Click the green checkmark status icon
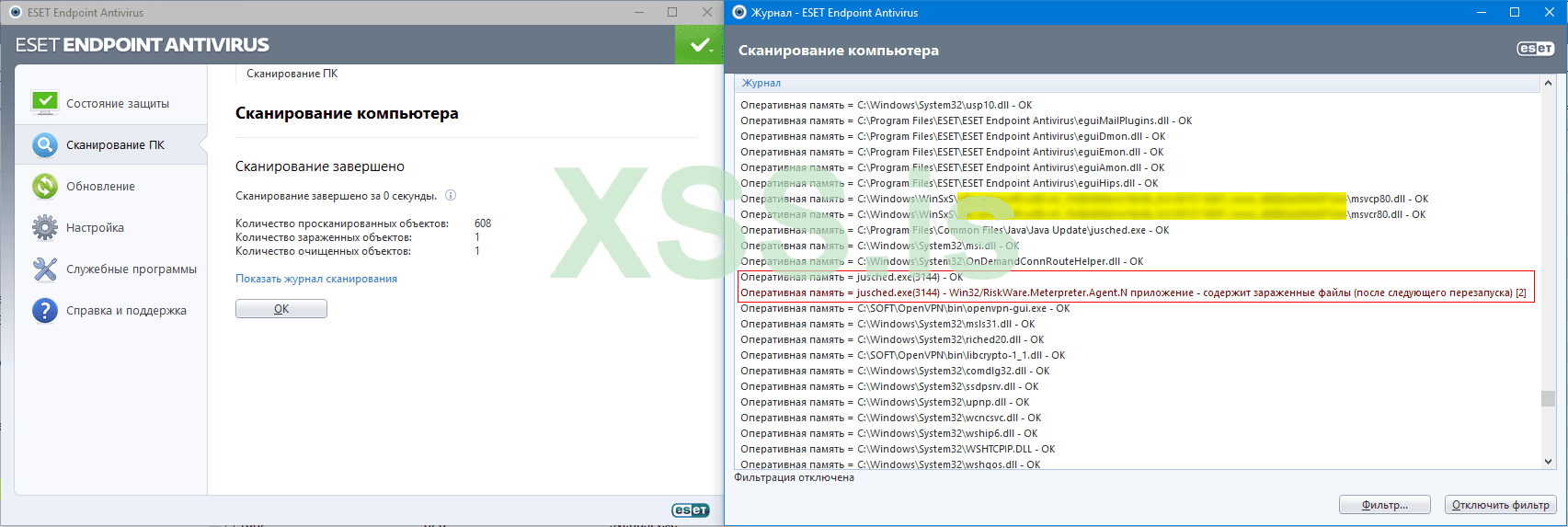1568x527 pixels. click(700, 45)
